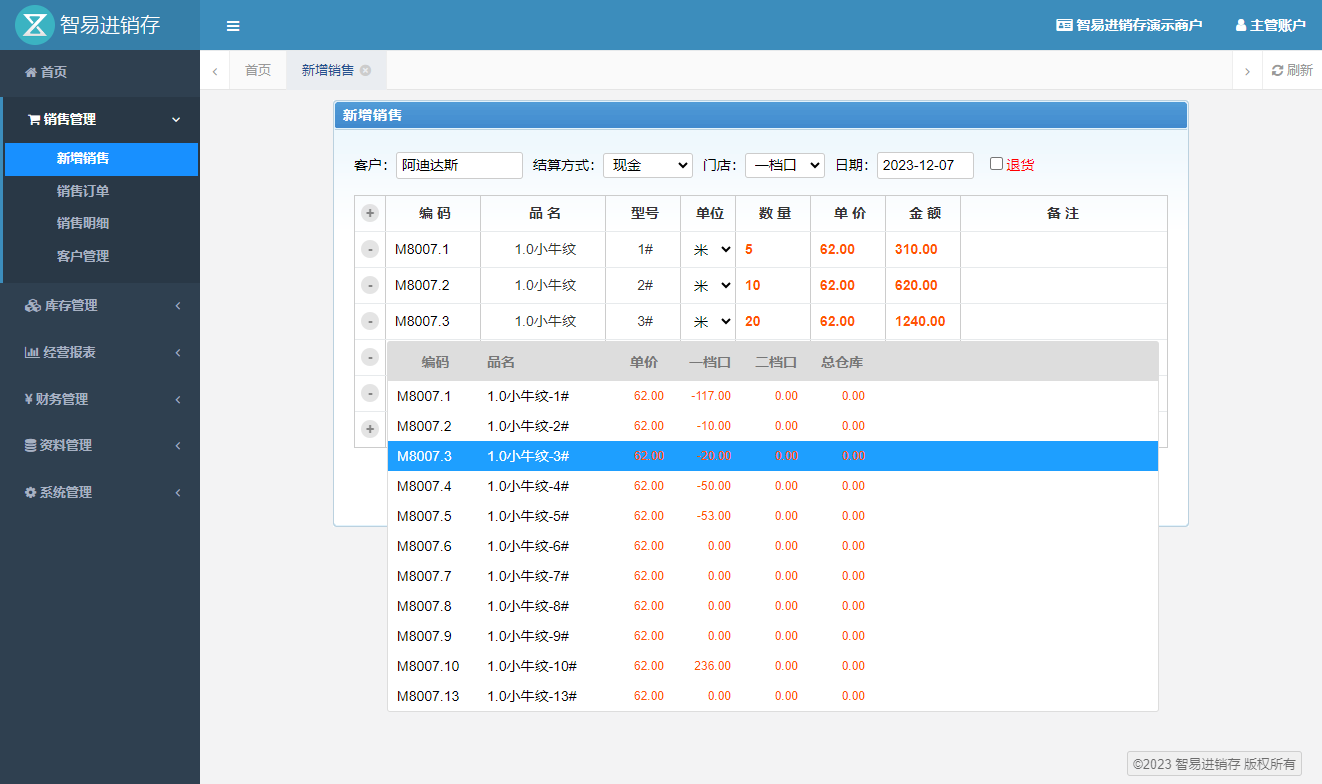Select 1.0小牛纹-1# in the product list
This screenshot has width=1322, height=784.
[x=772, y=396]
